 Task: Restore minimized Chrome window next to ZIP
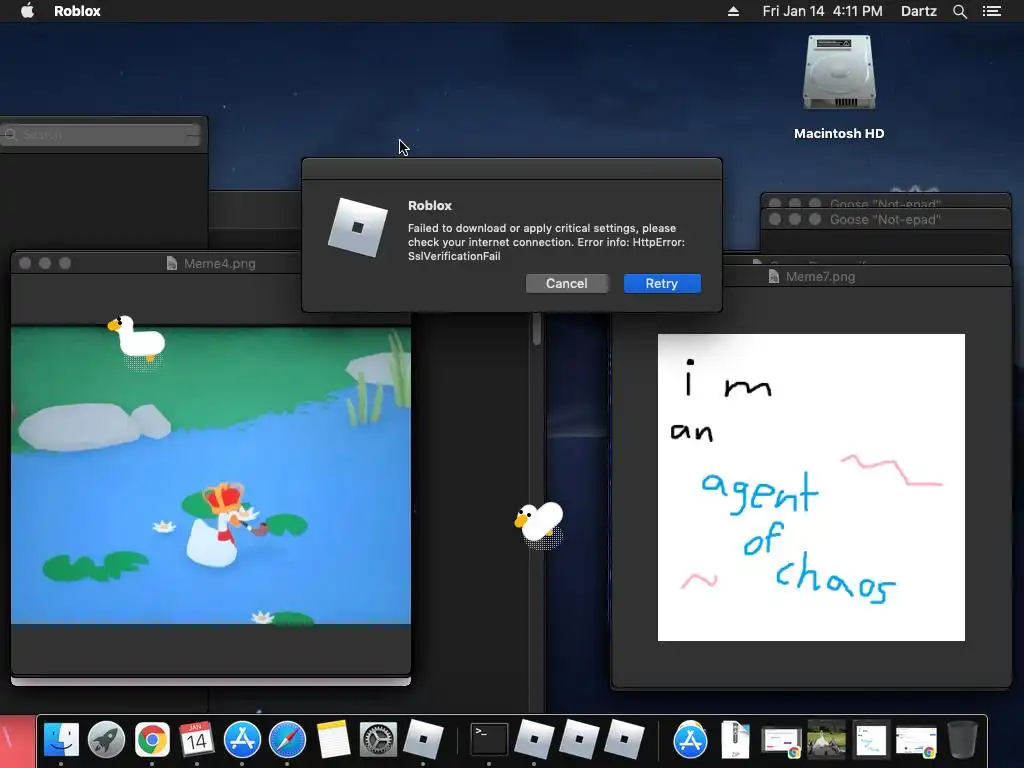point(780,743)
